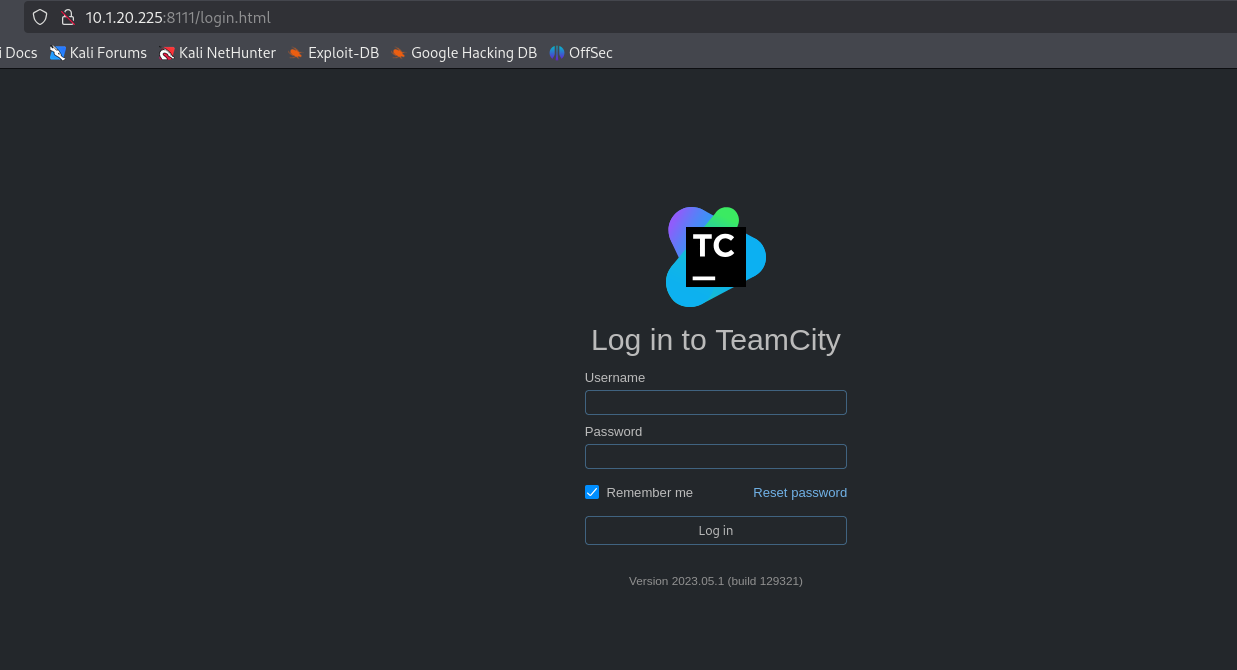Viewport: 1237px width, 670px height.
Task: Click the Remember me label text
Action: tap(649, 492)
